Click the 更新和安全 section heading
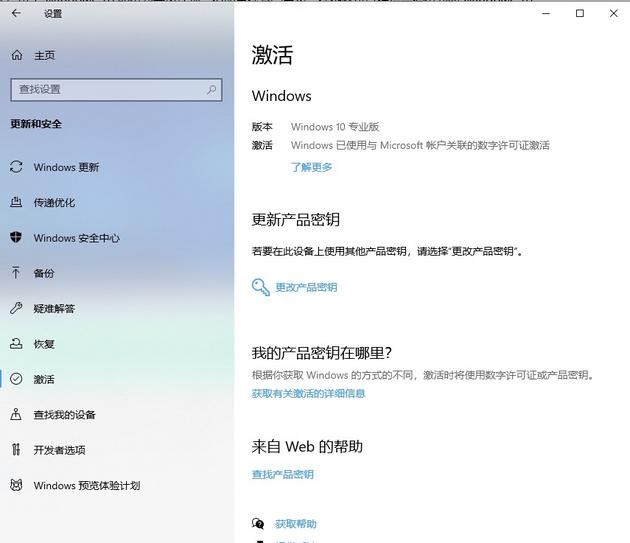The image size is (630, 543). (36, 124)
